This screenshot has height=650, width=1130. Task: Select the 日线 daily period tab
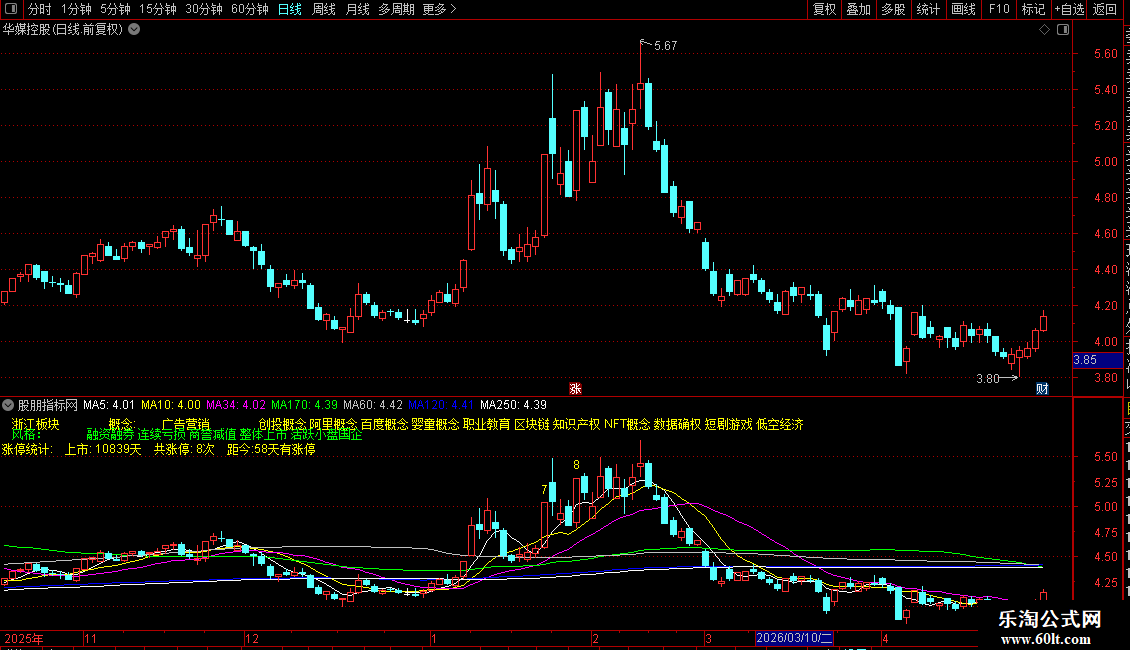coord(290,9)
